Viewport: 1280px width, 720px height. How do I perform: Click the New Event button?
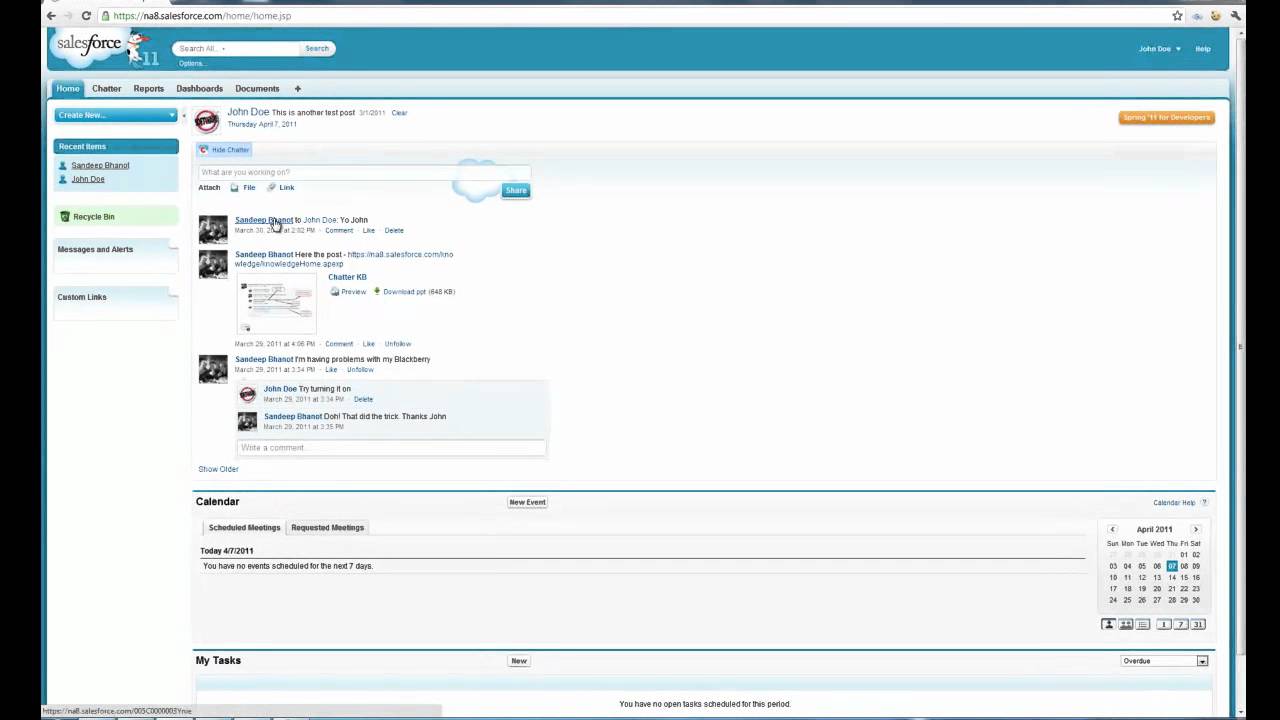(527, 502)
